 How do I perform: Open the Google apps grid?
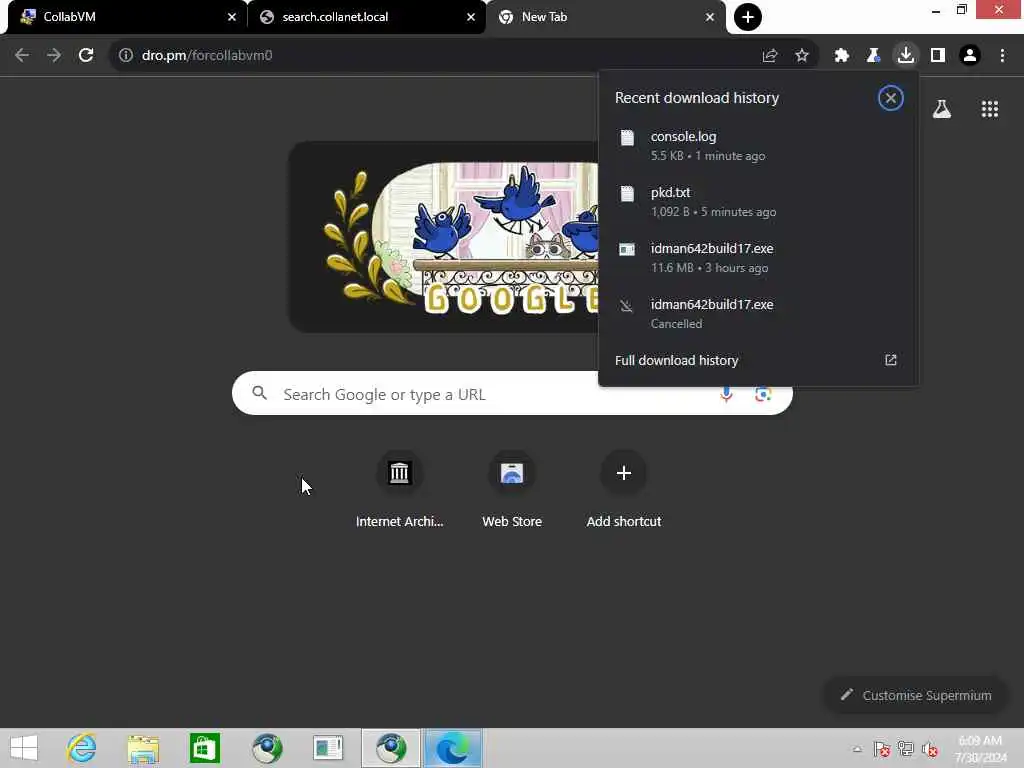click(989, 109)
